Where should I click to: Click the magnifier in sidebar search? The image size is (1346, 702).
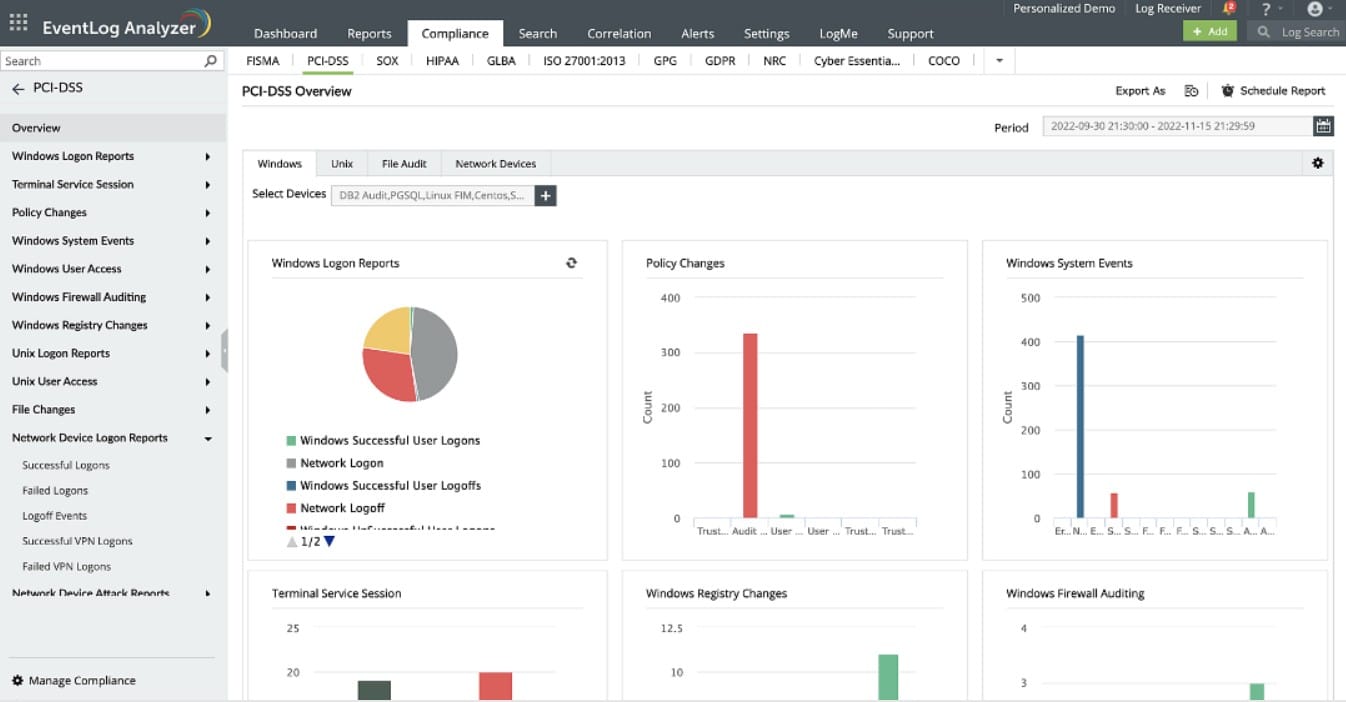[x=210, y=61]
